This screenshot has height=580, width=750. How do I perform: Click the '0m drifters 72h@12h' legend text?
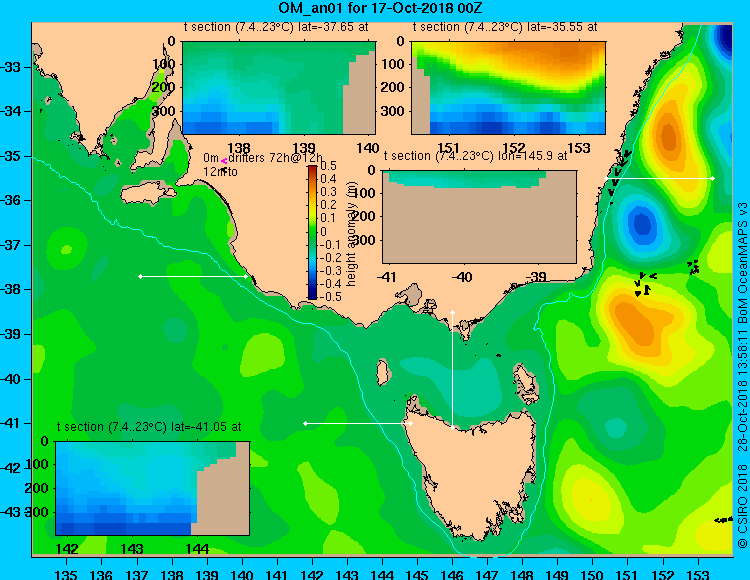click(x=263, y=158)
